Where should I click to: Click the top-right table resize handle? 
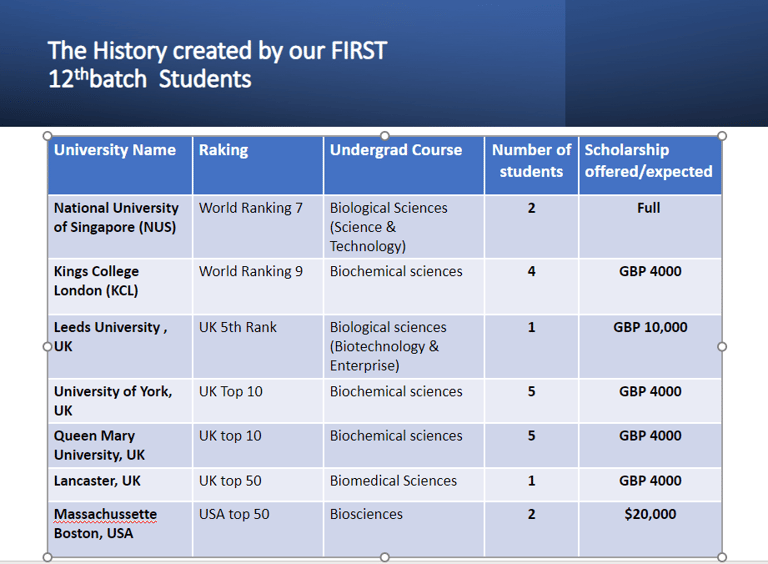pos(722,136)
